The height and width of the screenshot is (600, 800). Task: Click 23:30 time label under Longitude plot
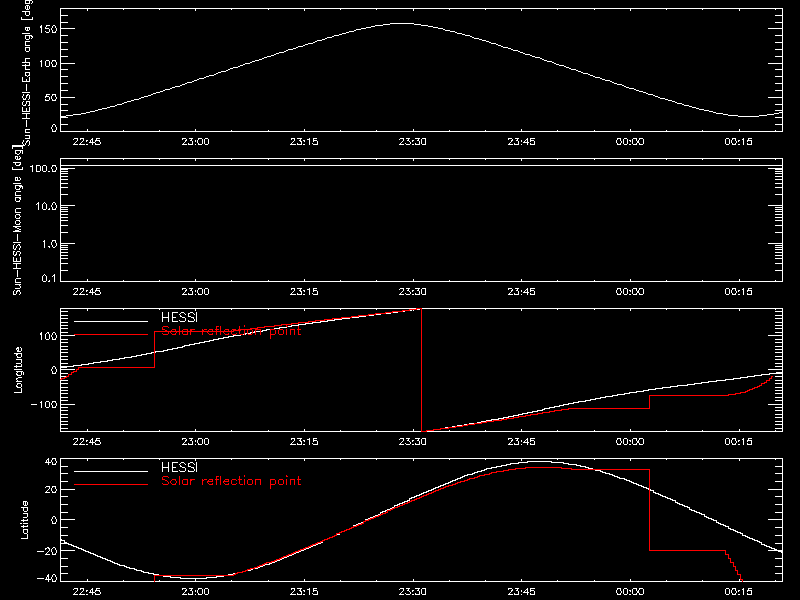click(x=413, y=442)
